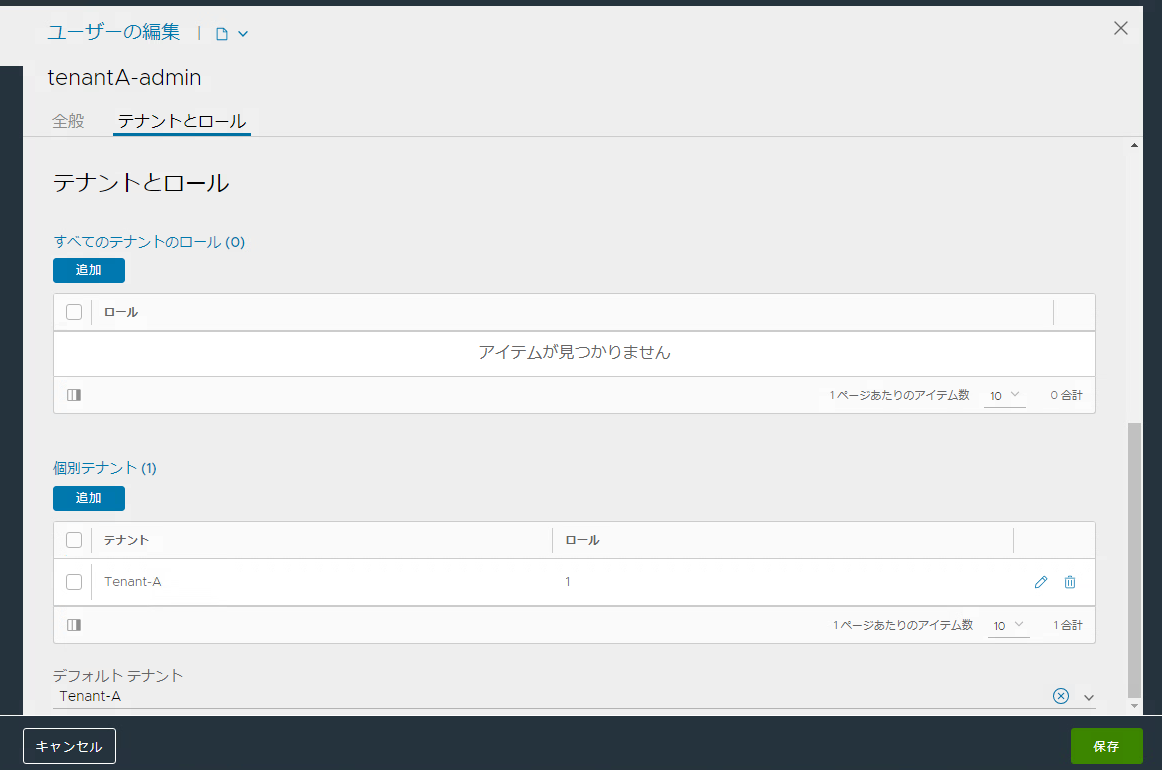This screenshot has width=1162, height=770.
Task: Check the roles table header checkbox
Action: tap(74, 311)
